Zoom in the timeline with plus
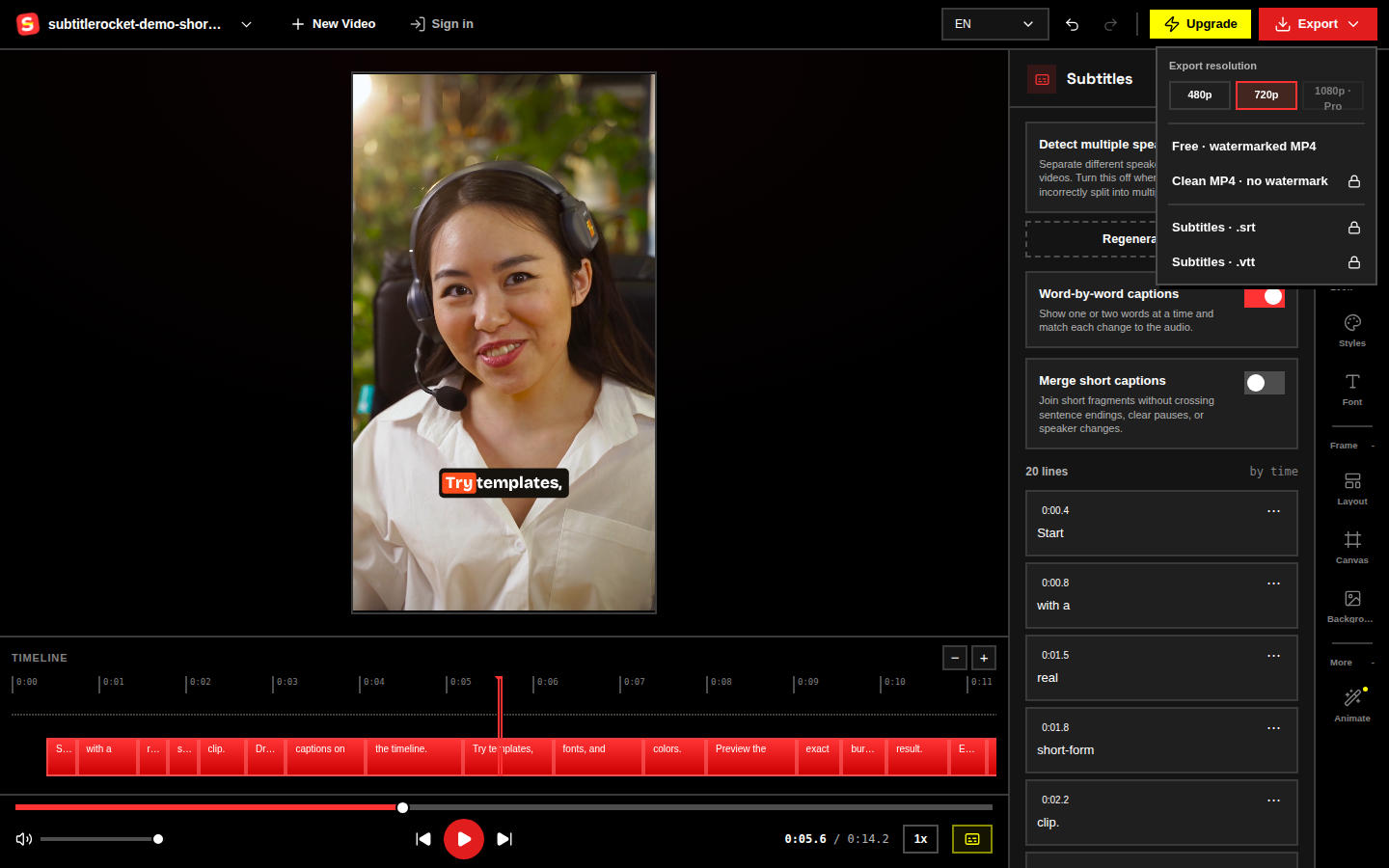The image size is (1389, 868). 984,658
